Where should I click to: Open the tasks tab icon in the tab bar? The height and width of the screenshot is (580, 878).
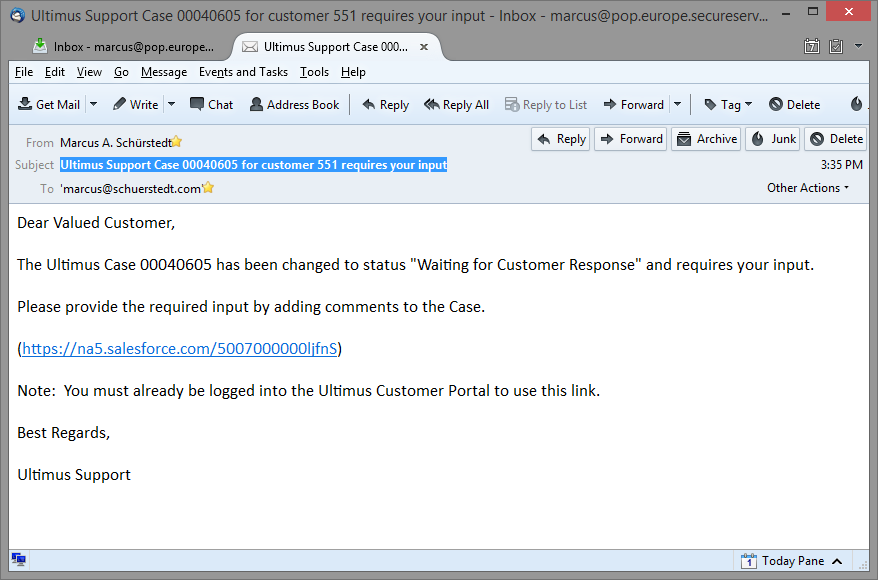coord(835,46)
